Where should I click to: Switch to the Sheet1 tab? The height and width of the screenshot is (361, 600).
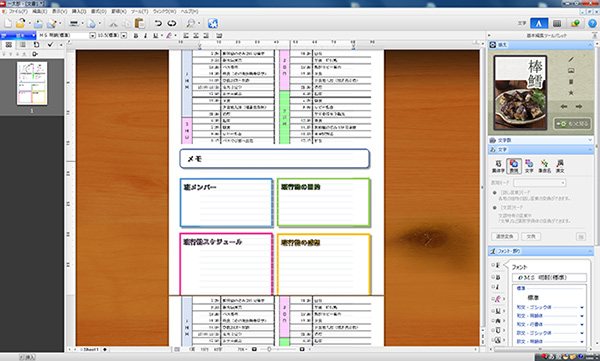pyautogui.click(x=90, y=349)
